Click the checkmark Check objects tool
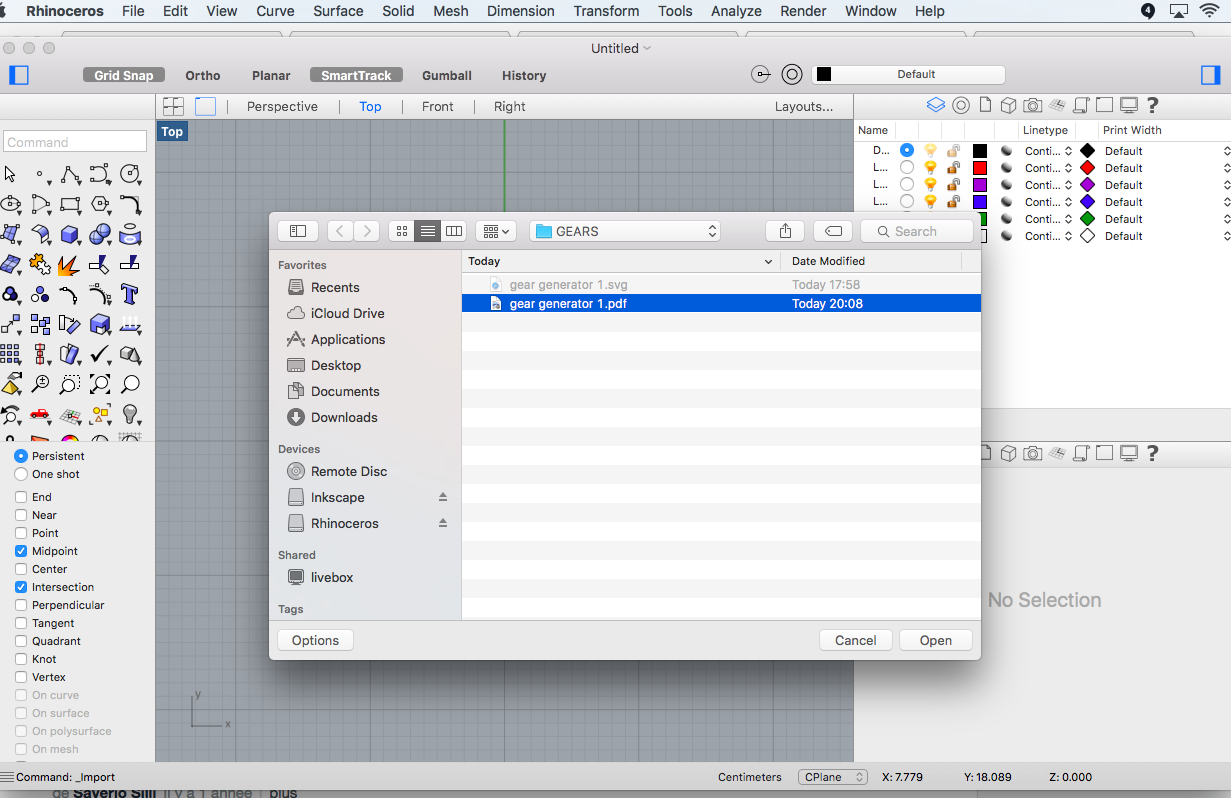The width and height of the screenshot is (1231, 798). pyautogui.click(x=100, y=354)
